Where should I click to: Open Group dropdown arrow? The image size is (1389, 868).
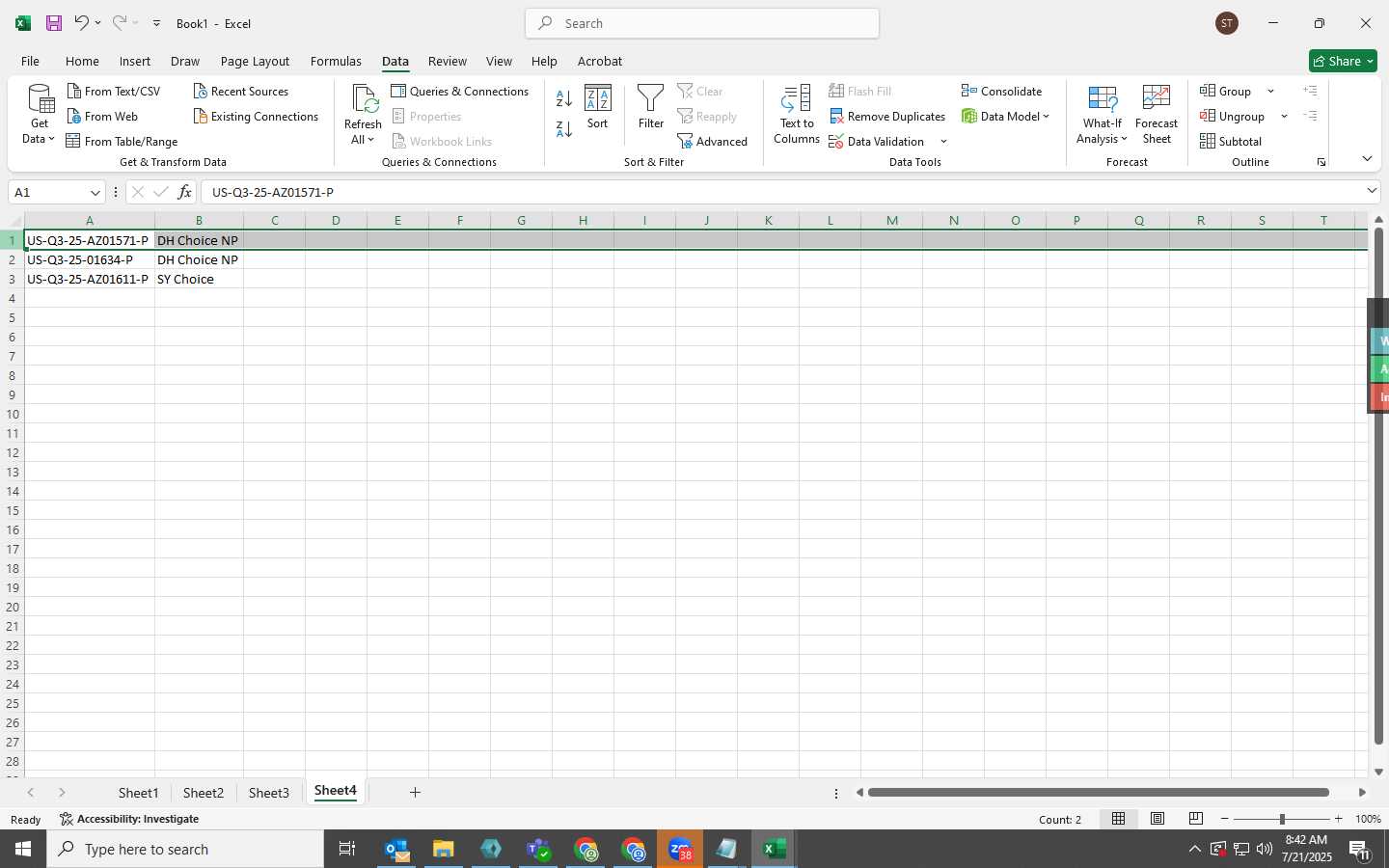(x=1270, y=92)
